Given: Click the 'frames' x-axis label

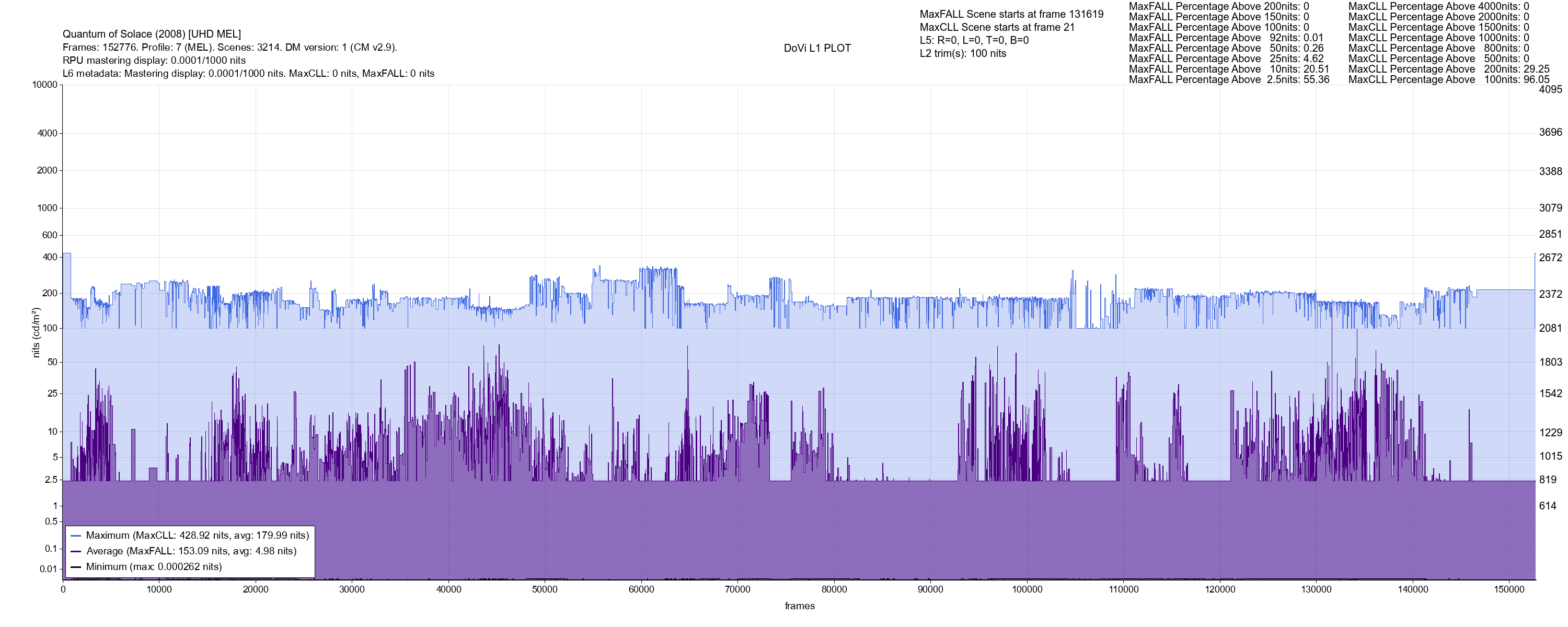Looking at the screenshot, I should 799,606.
